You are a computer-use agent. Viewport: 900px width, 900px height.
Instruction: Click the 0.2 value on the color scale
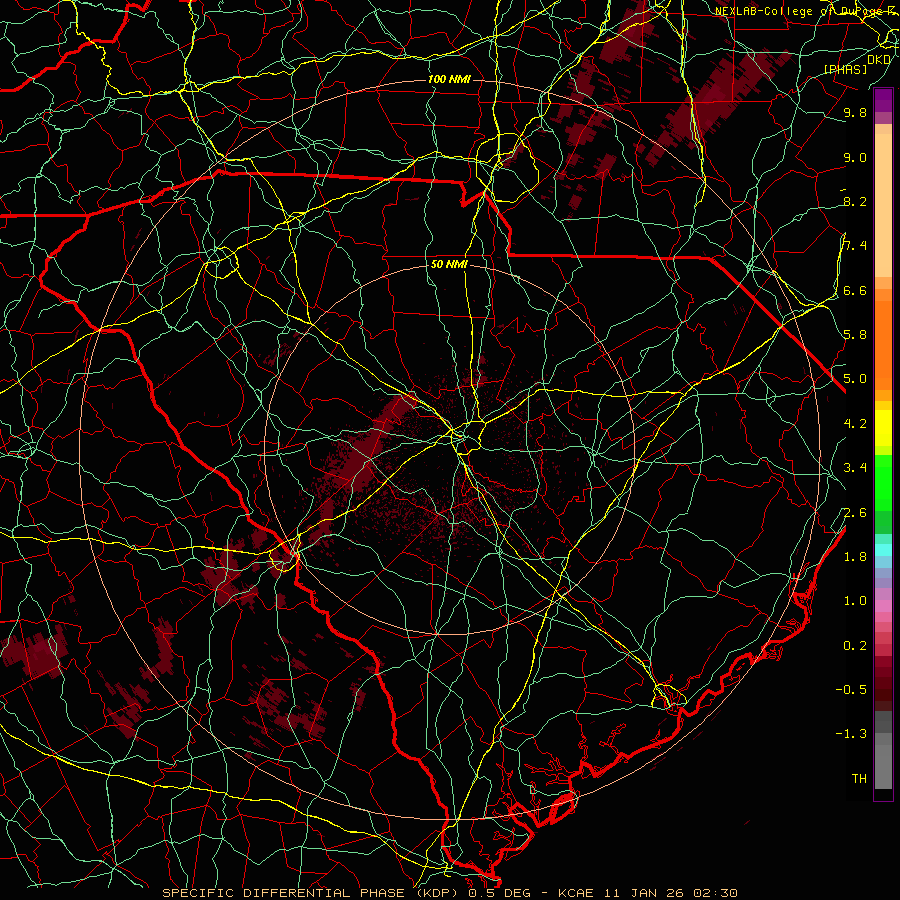click(855, 645)
